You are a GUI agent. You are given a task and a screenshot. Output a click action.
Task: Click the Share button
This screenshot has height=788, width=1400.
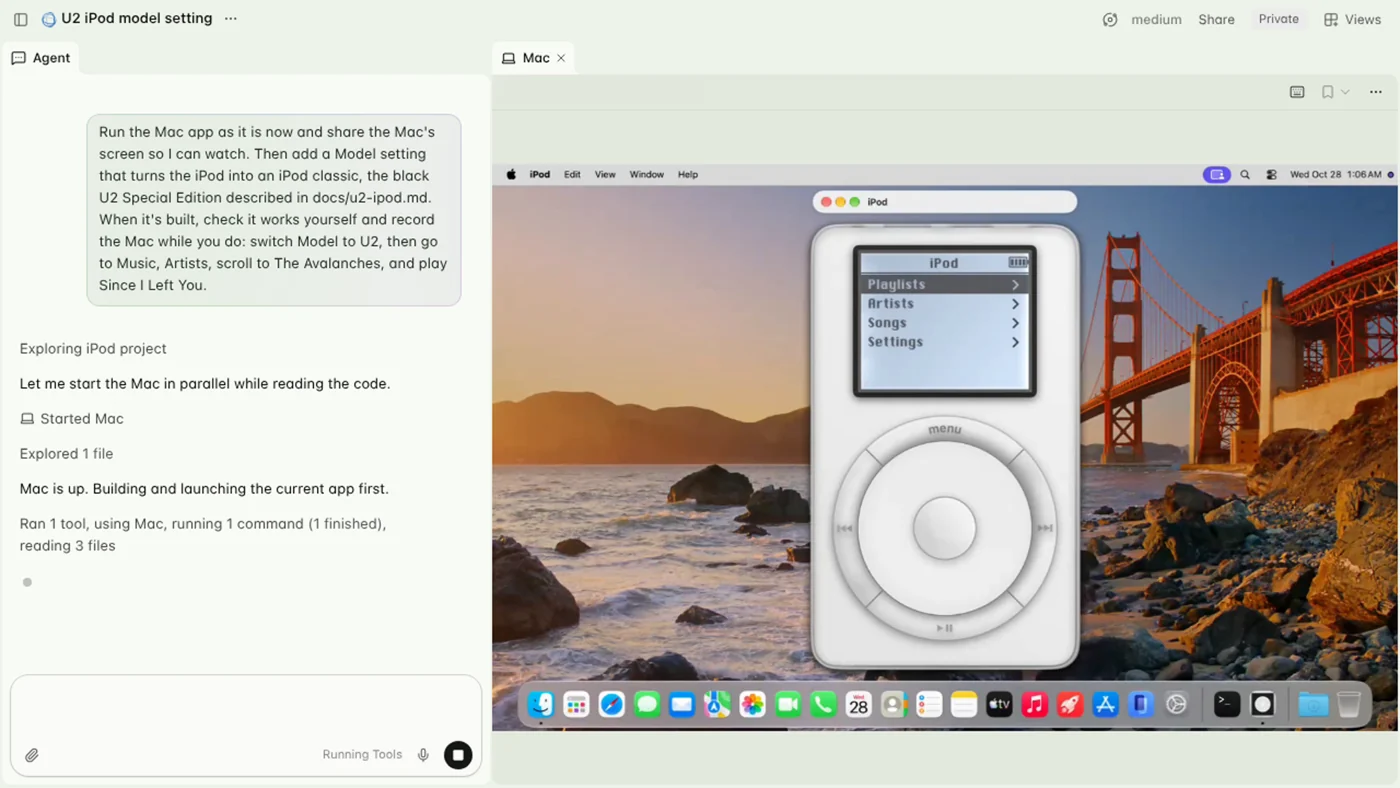pyautogui.click(x=1216, y=19)
